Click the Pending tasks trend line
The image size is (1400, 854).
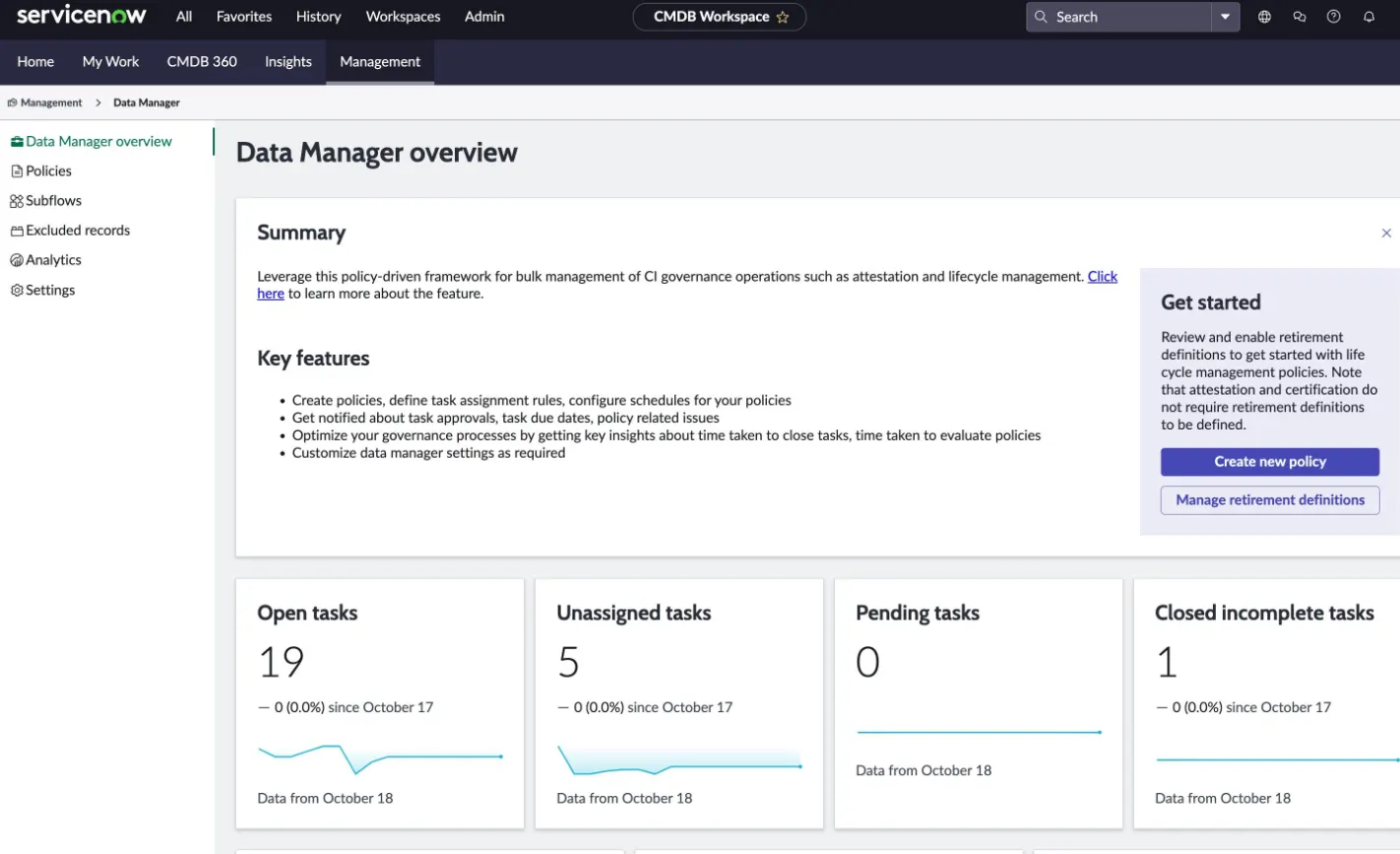(x=979, y=733)
